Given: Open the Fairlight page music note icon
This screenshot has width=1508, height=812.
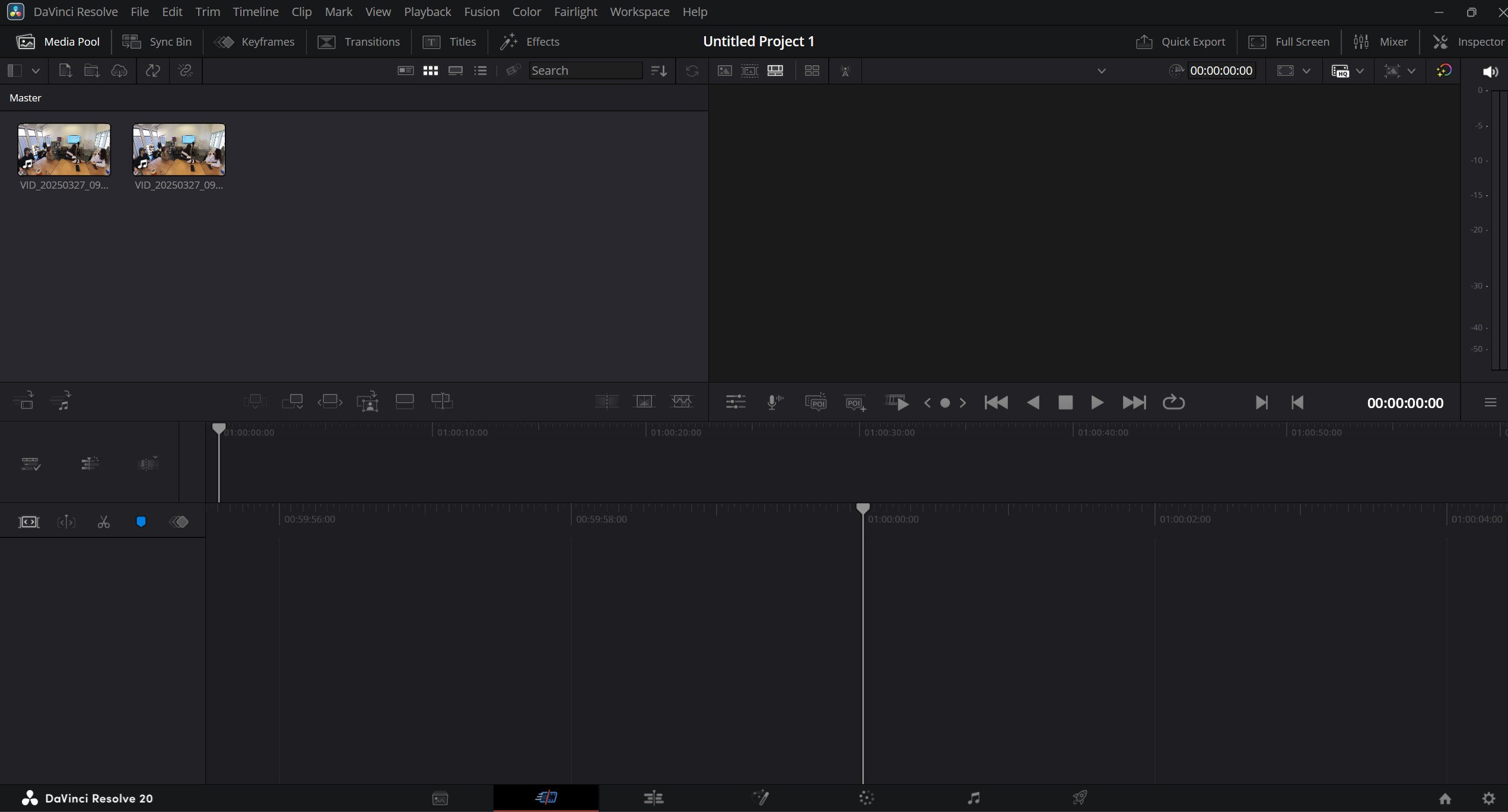Looking at the screenshot, I should (x=973, y=798).
